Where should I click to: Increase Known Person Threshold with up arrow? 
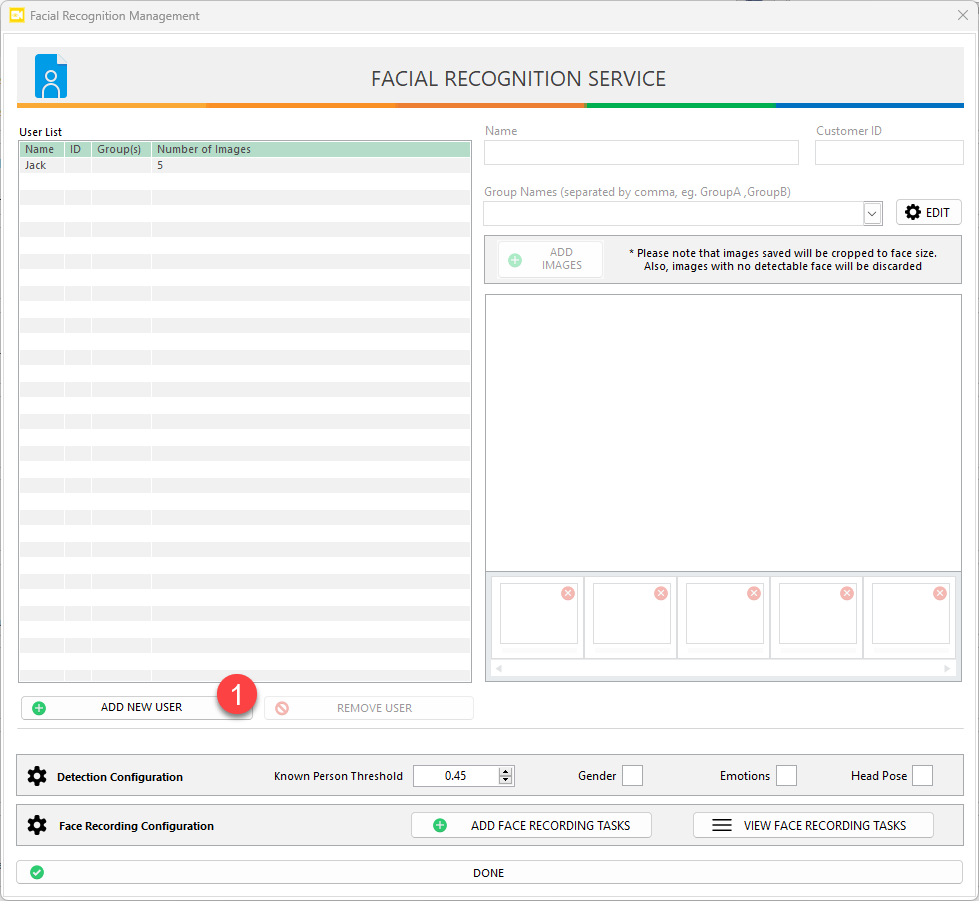[x=506, y=771]
